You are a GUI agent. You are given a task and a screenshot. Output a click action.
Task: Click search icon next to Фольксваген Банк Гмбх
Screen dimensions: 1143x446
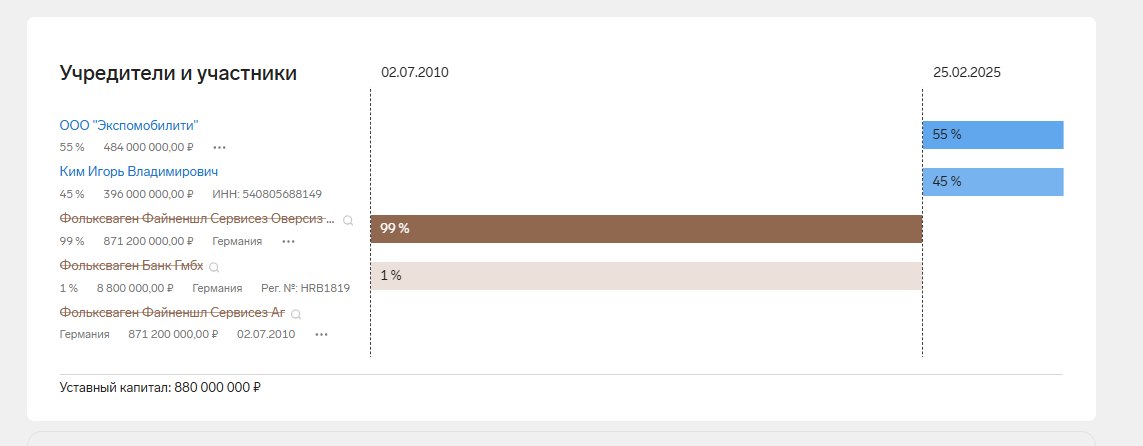[214, 267]
